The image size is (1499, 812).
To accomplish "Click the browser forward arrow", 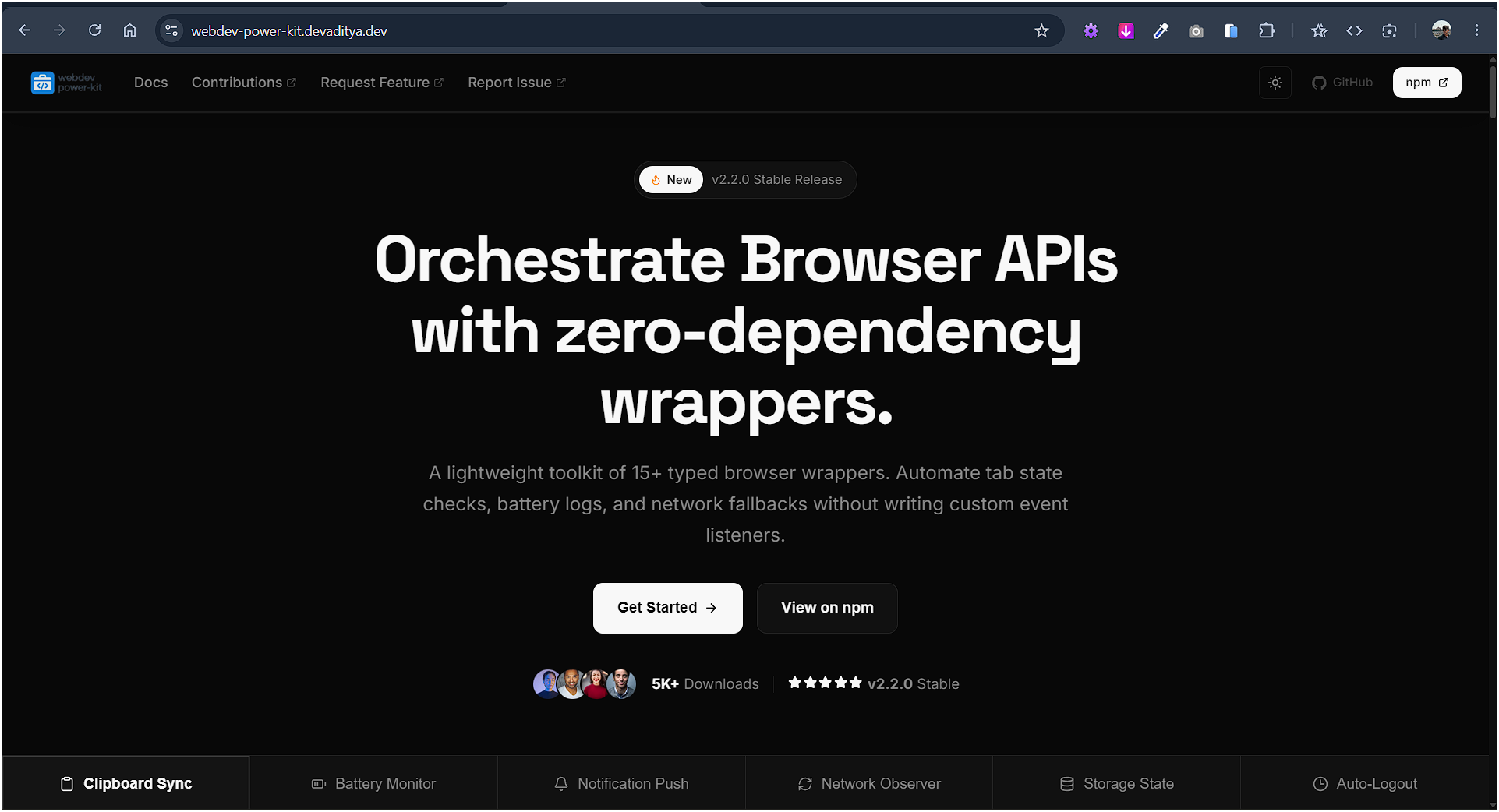I will tap(60, 30).
